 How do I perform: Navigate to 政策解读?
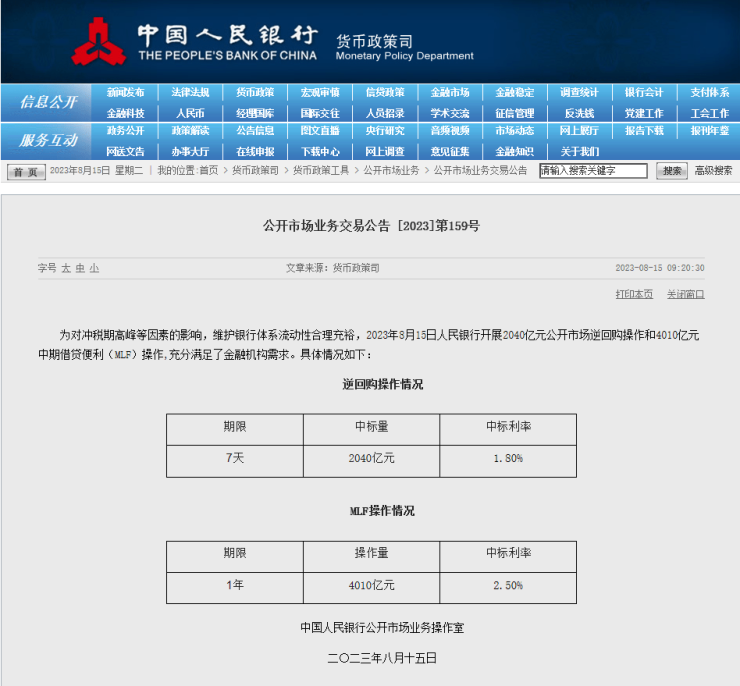[190, 131]
